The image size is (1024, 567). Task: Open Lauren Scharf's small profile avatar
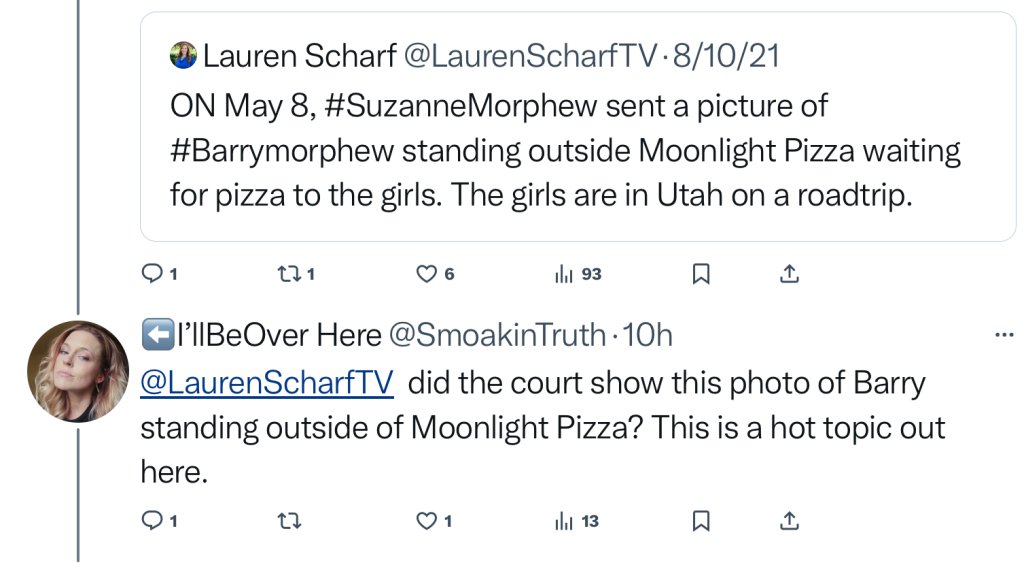pyautogui.click(x=183, y=56)
